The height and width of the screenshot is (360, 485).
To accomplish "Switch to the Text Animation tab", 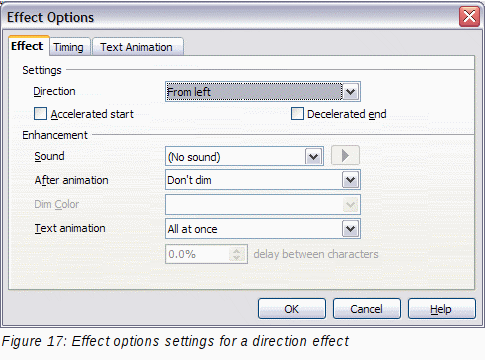I will coord(137,47).
